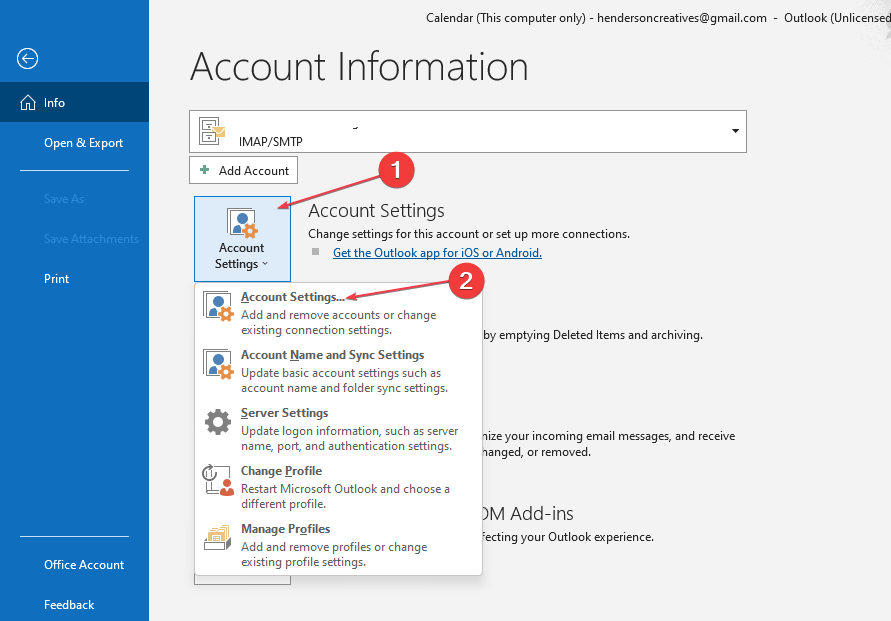Open the IMAP/SMTP account combo box
The height and width of the screenshot is (621, 891).
point(468,131)
